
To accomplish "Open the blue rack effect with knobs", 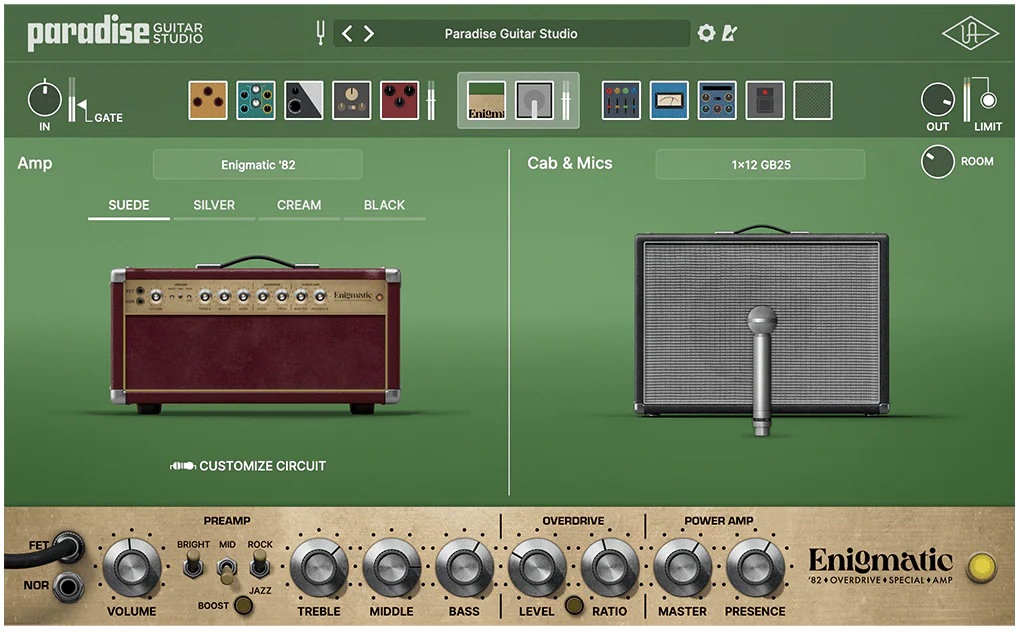I will (717, 100).
